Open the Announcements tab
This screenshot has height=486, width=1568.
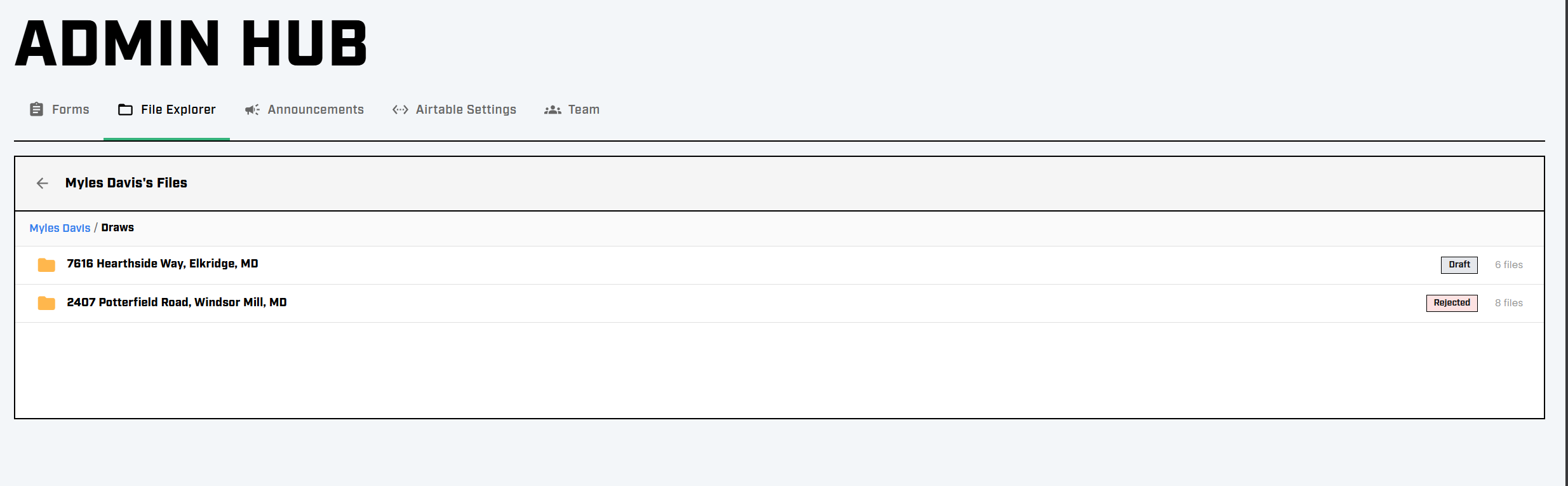316,110
